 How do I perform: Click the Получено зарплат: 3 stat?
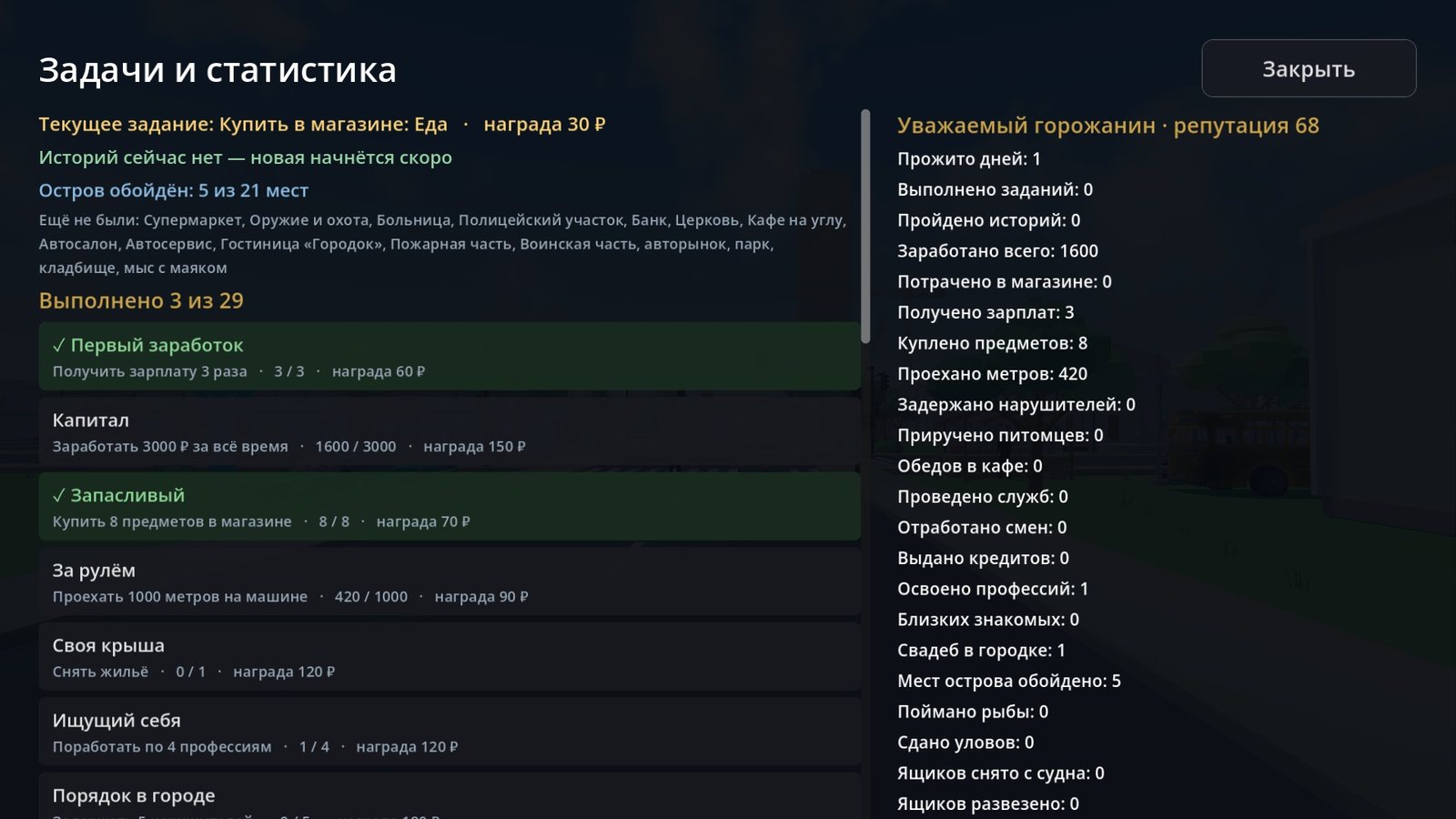[x=986, y=312]
